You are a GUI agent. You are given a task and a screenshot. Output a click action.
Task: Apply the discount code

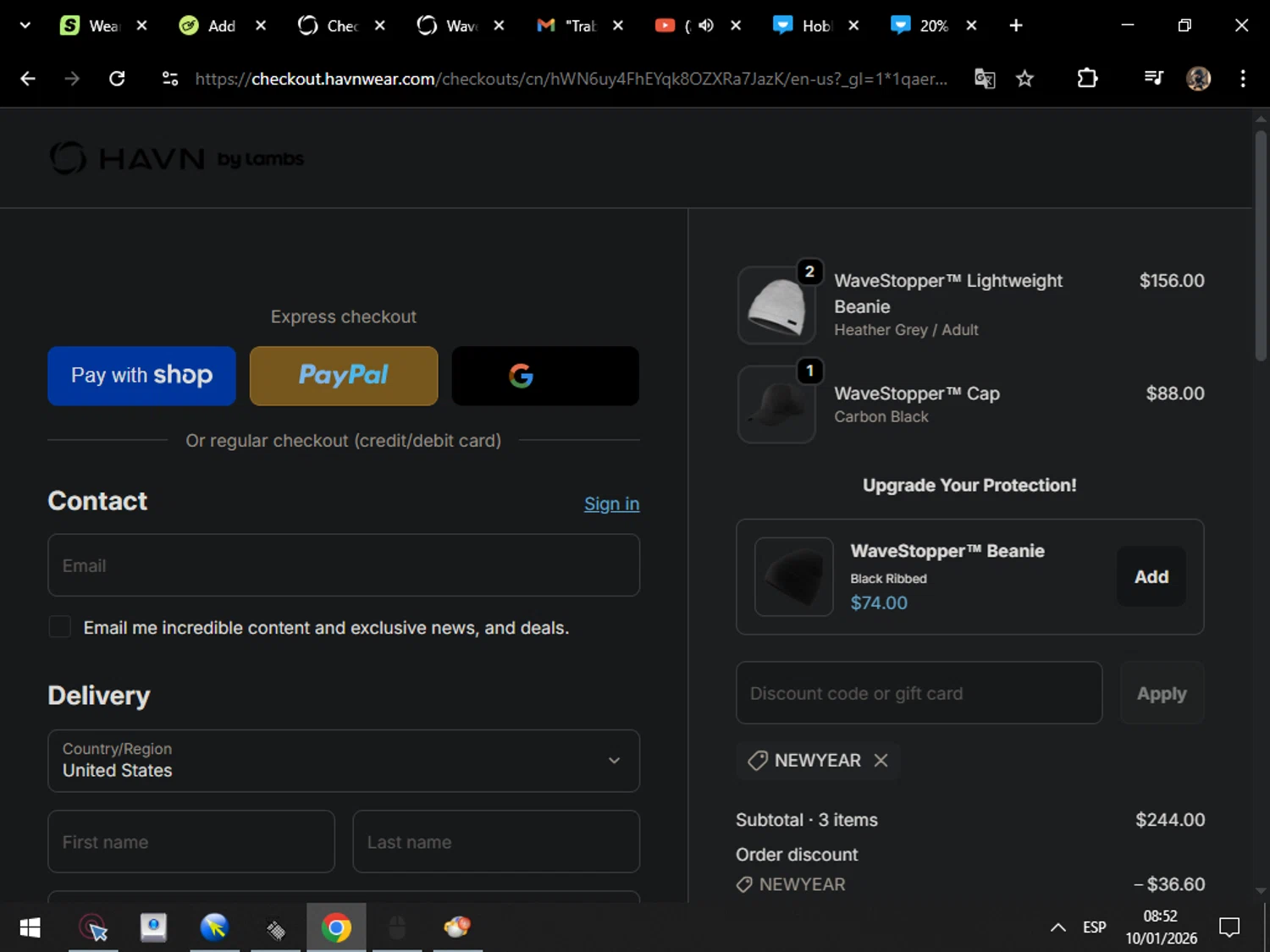click(x=1162, y=693)
